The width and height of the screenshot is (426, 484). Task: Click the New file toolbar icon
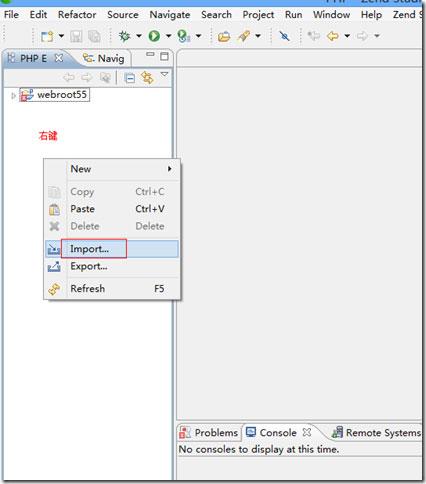pyautogui.click(x=47, y=36)
